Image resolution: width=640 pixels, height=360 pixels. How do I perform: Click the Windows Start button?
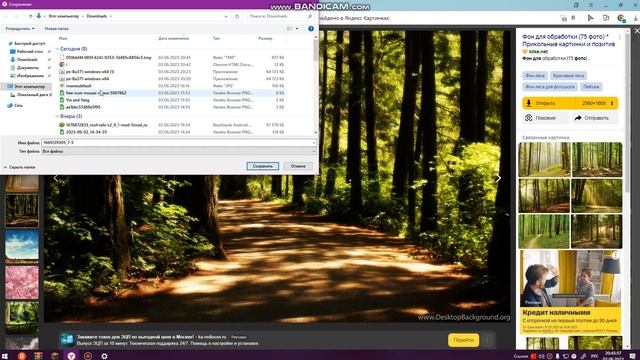5,356
